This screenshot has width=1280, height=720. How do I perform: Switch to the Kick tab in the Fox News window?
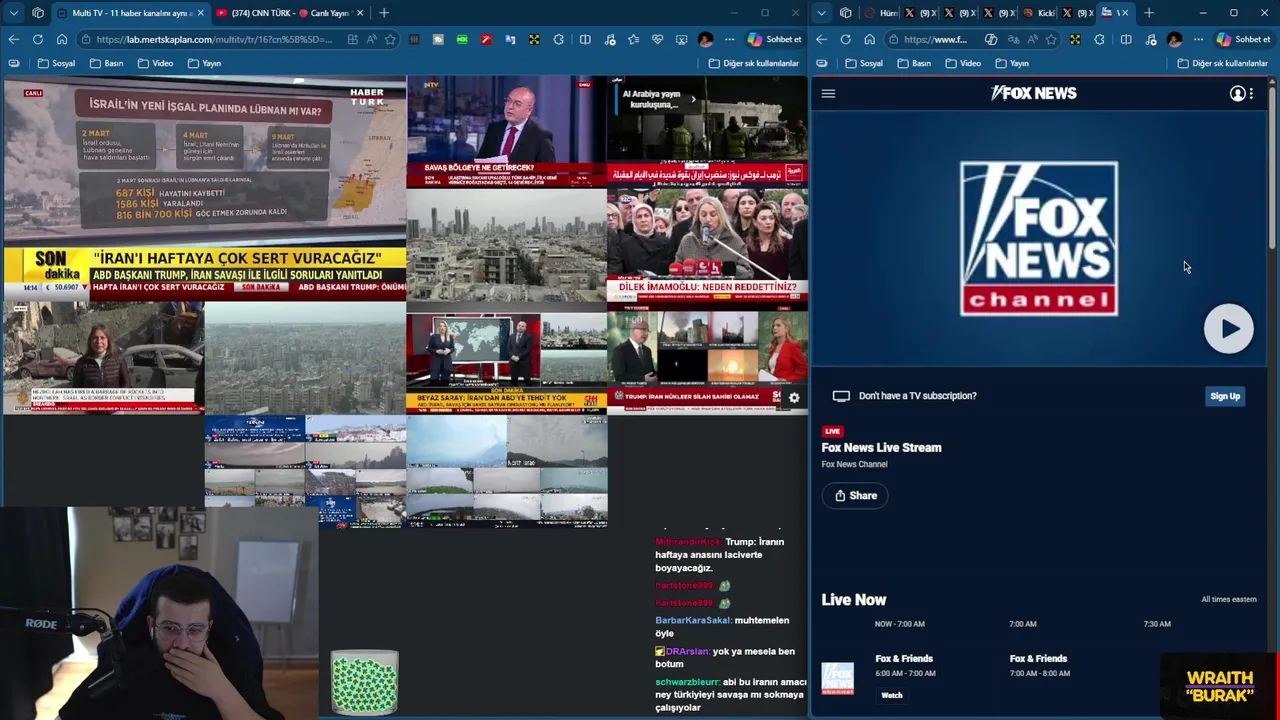[1040, 13]
